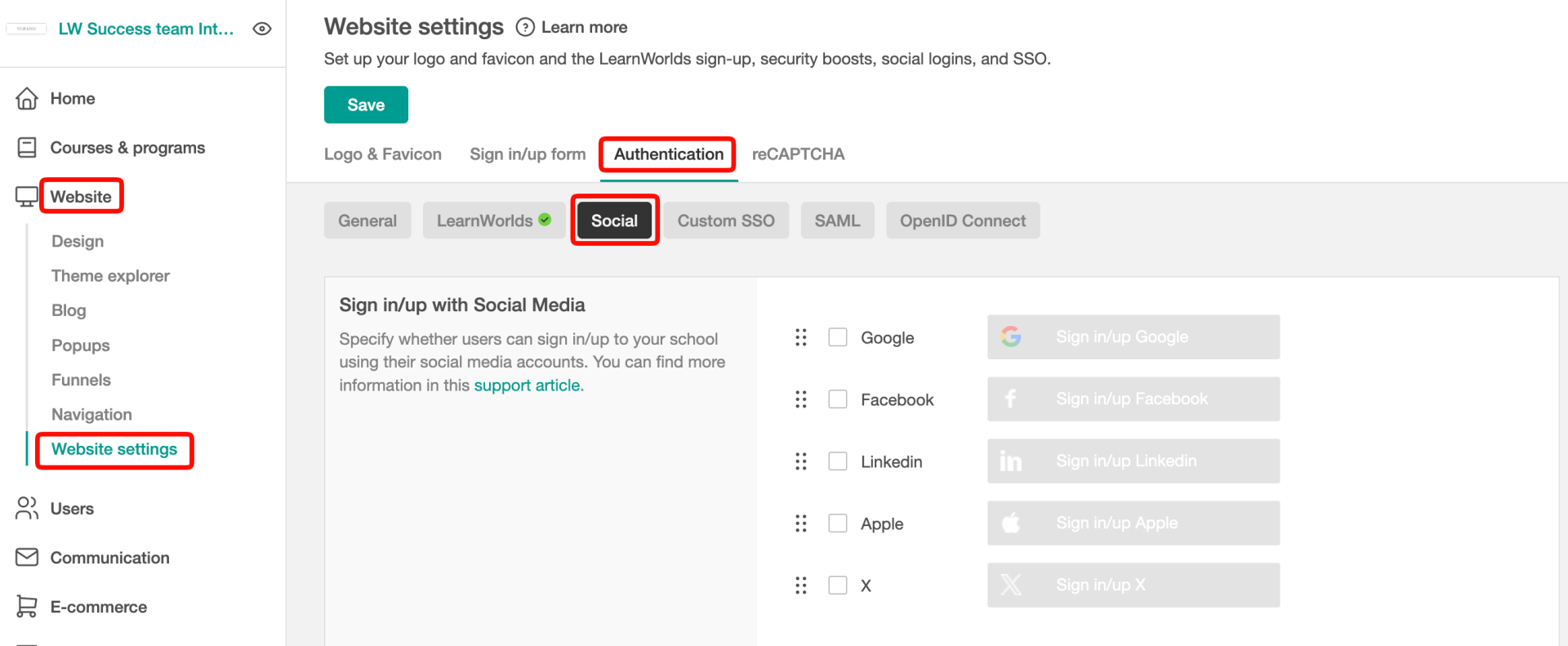This screenshot has width=1568, height=646.
Task: Collapse the Website section in sidebar
Action: 81,197
